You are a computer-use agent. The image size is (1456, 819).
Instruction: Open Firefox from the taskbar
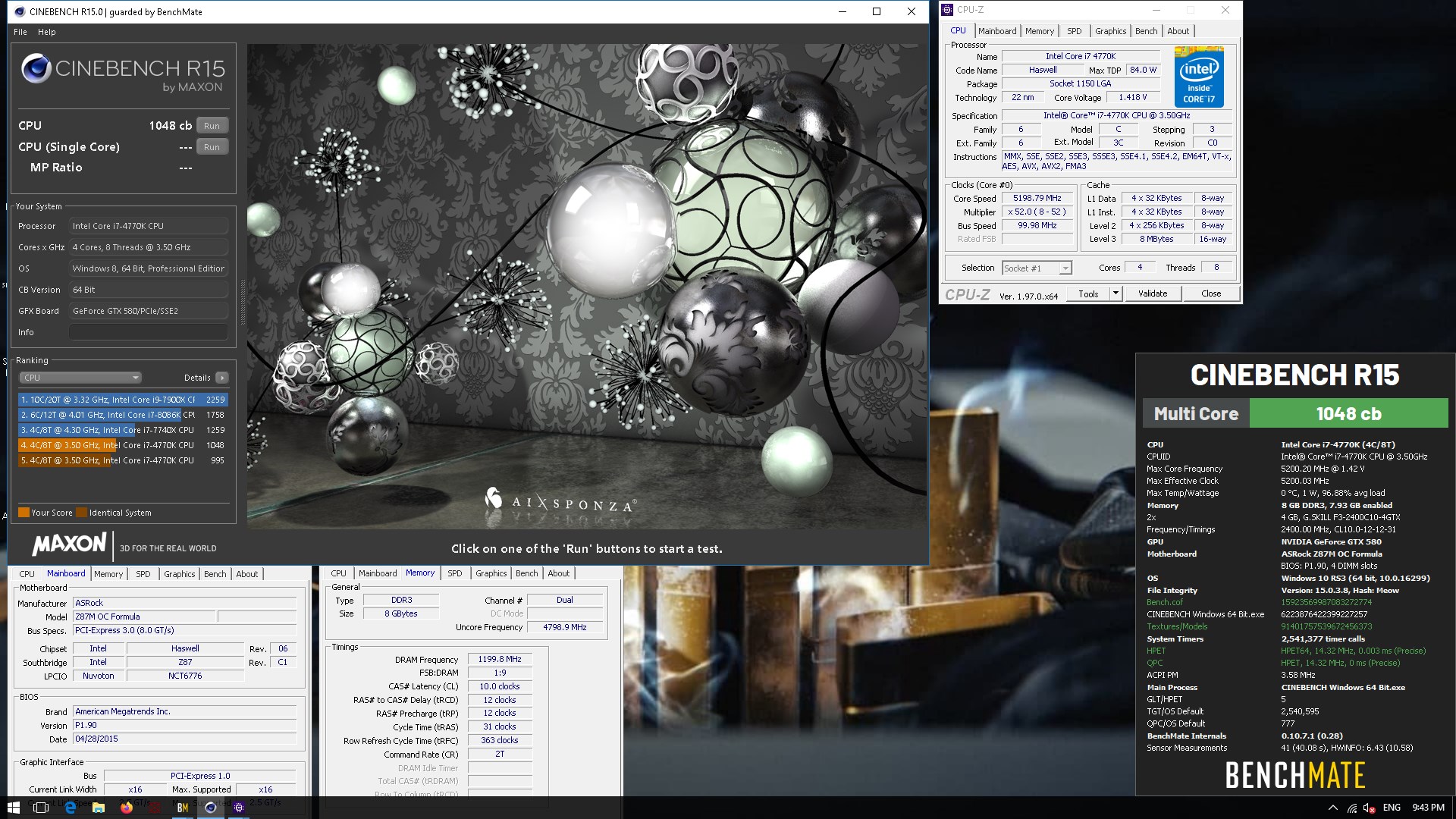[126, 808]
